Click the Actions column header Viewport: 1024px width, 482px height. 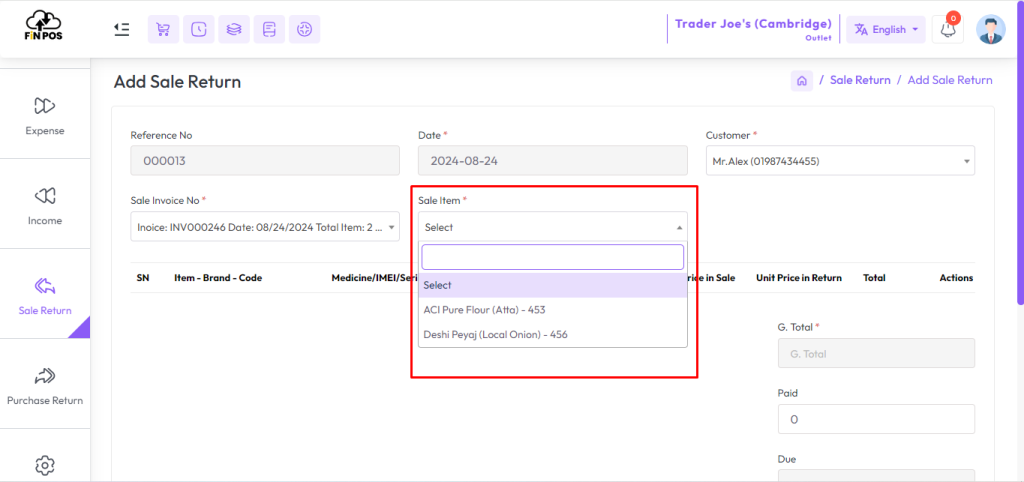point(956,278)
